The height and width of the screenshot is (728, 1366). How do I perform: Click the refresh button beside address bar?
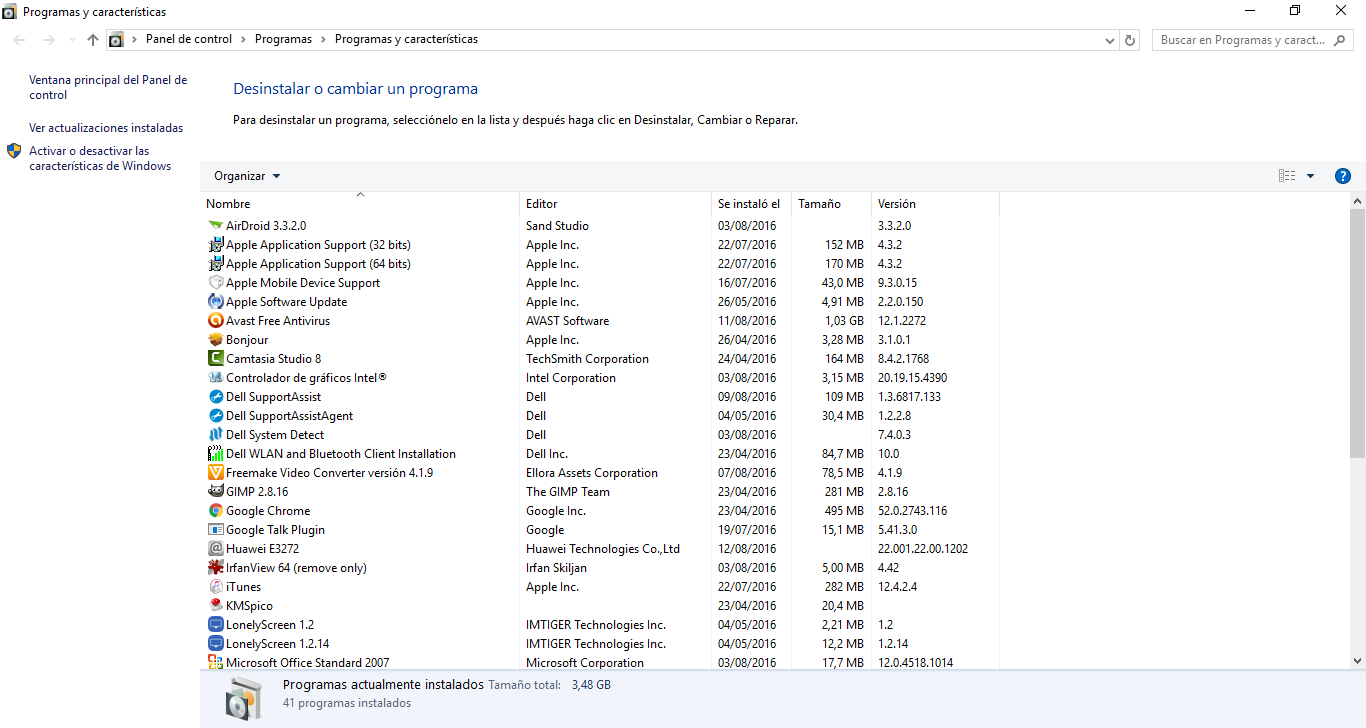point(1131,40)
